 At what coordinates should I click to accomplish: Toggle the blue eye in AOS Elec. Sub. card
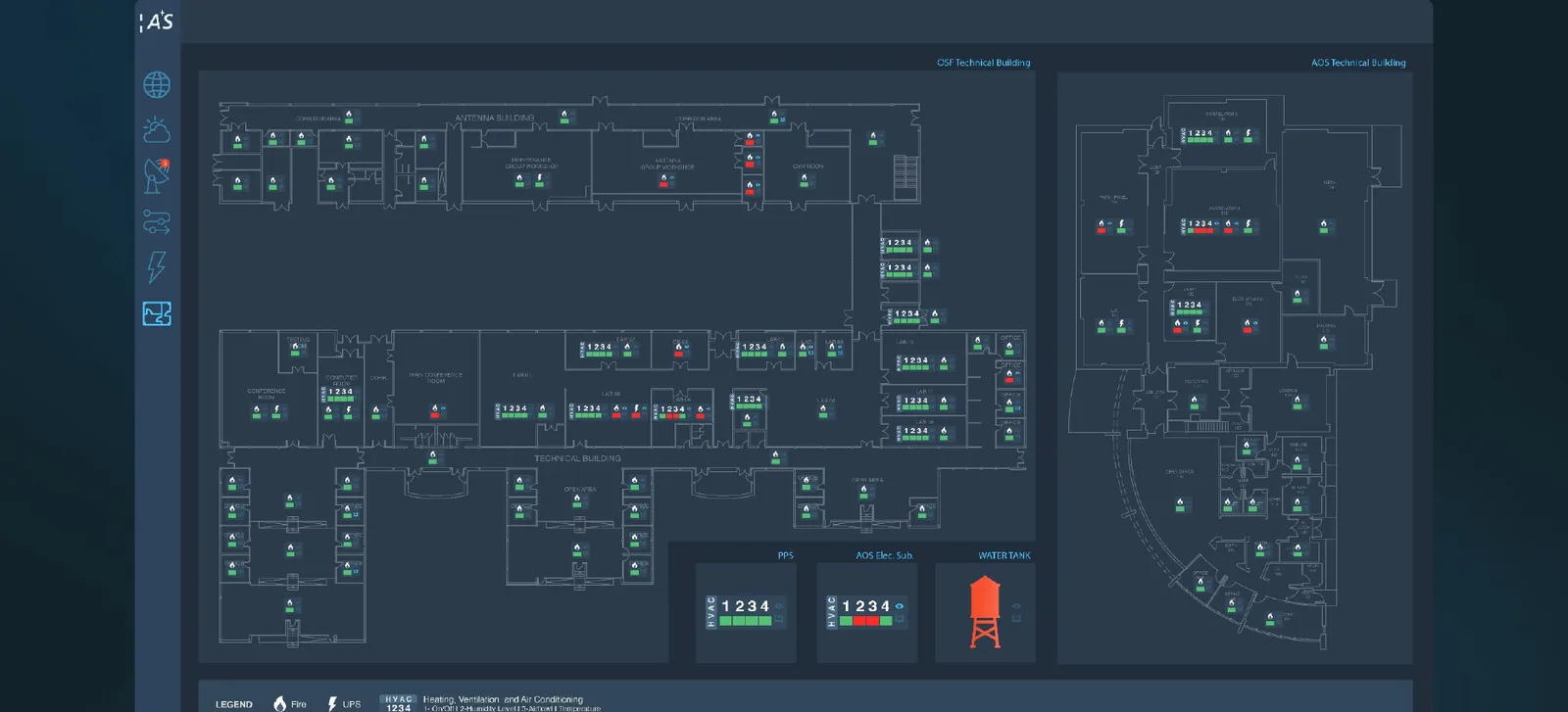click(x=899, y=606)
